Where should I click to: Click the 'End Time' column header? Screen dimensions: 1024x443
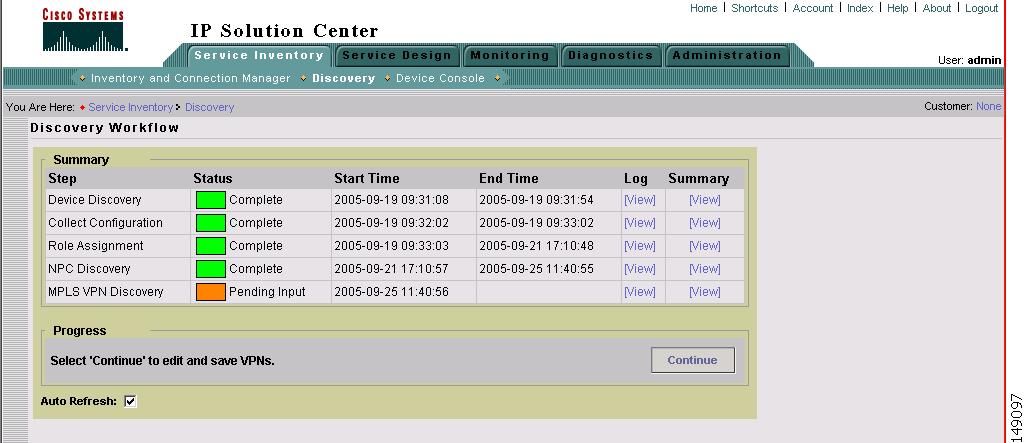tap(509, 178)
